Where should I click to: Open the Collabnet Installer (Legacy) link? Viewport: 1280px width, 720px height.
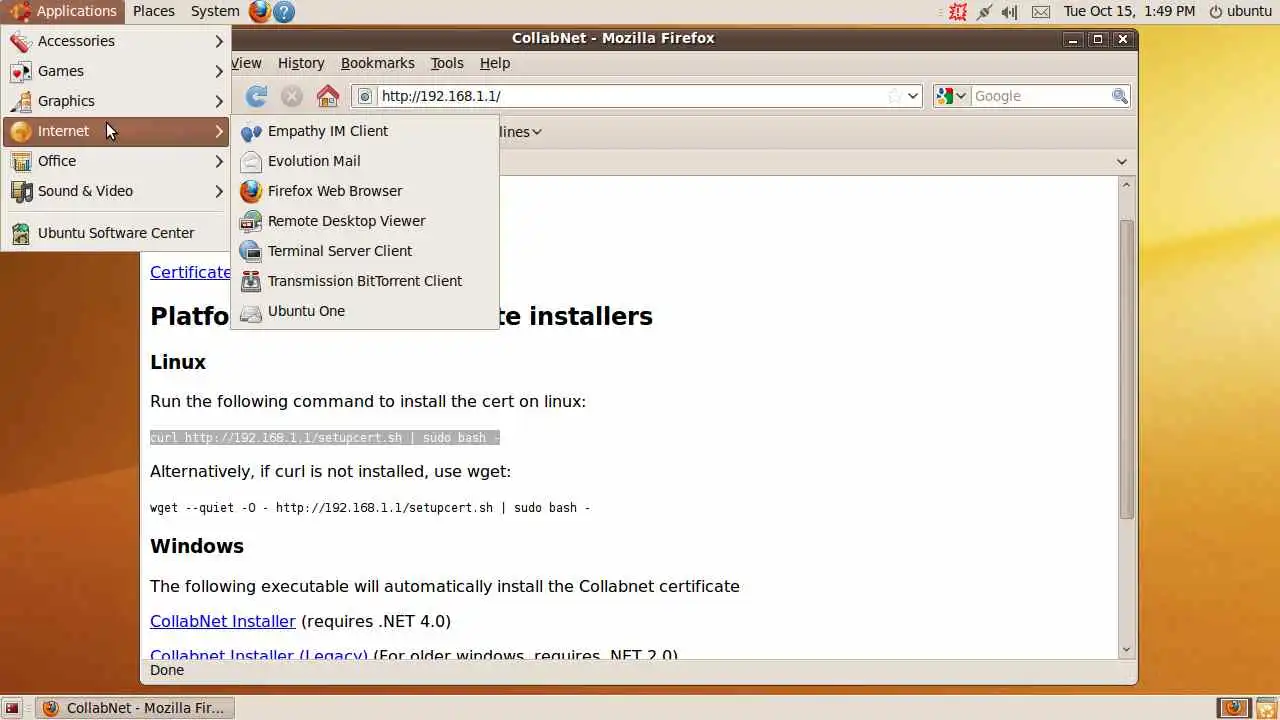coord(259,656)
